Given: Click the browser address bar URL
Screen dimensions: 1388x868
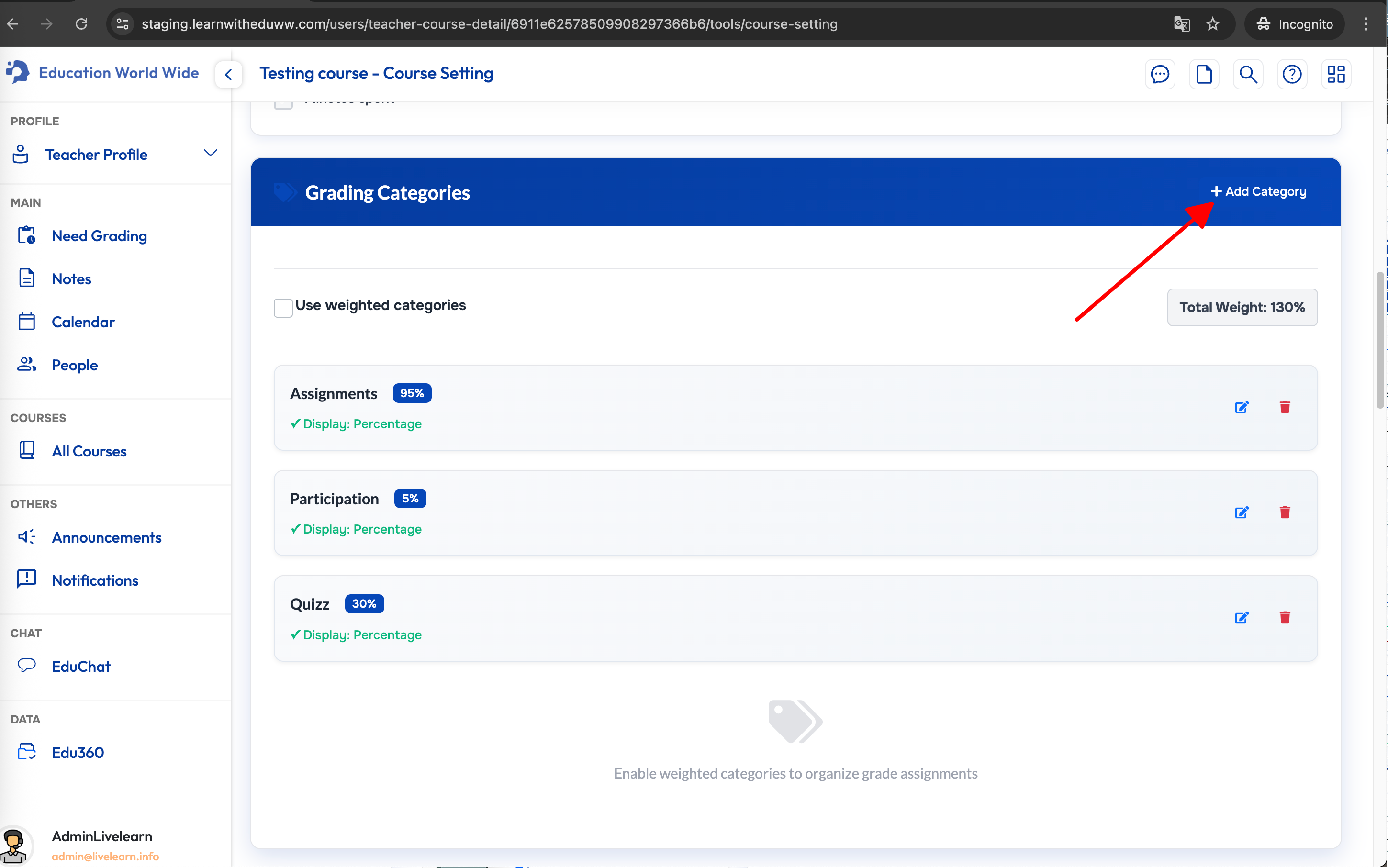Looking at the screenshot, I should (489, 24).
